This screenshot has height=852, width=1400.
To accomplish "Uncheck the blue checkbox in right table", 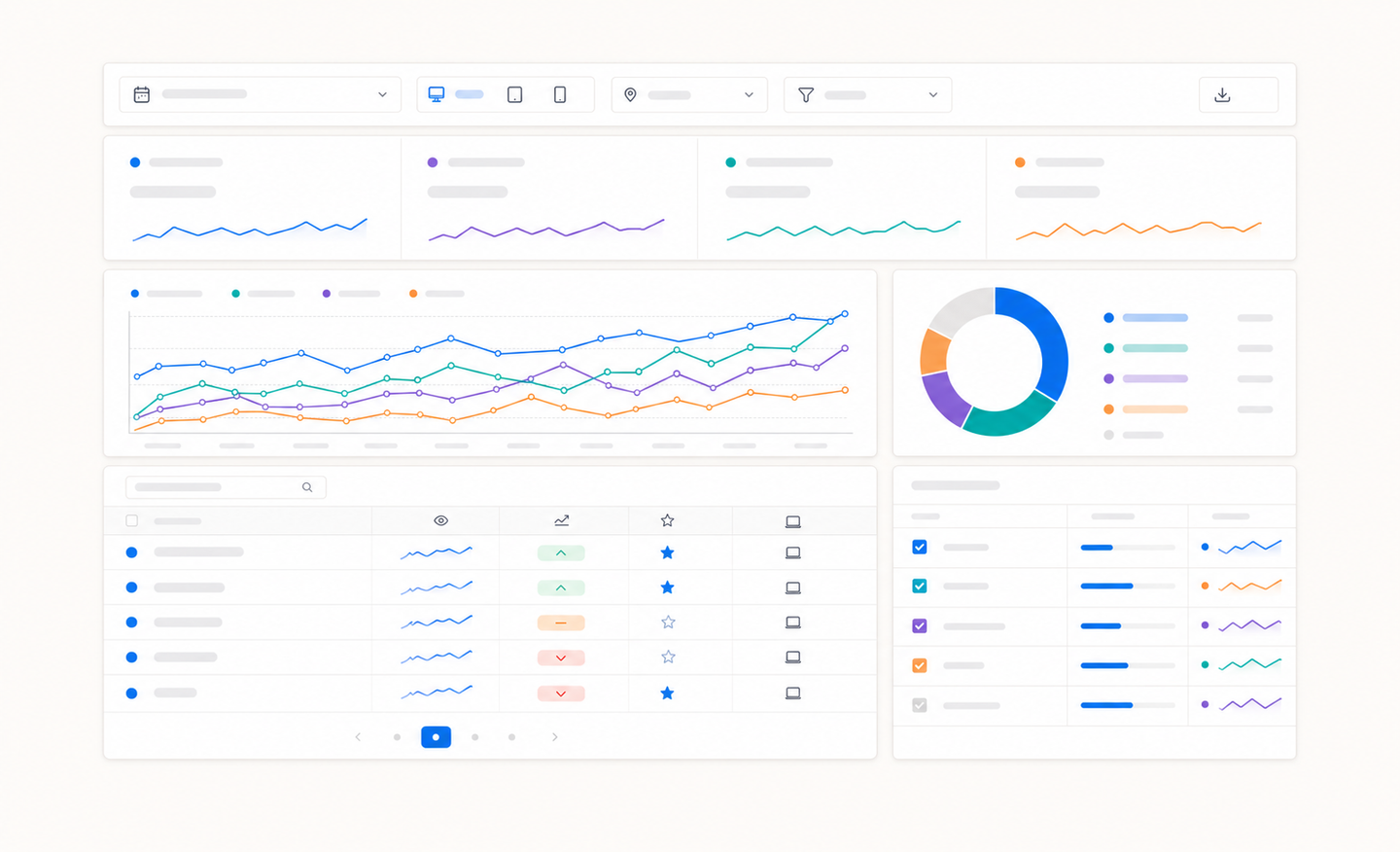I will tap(920, 547).
